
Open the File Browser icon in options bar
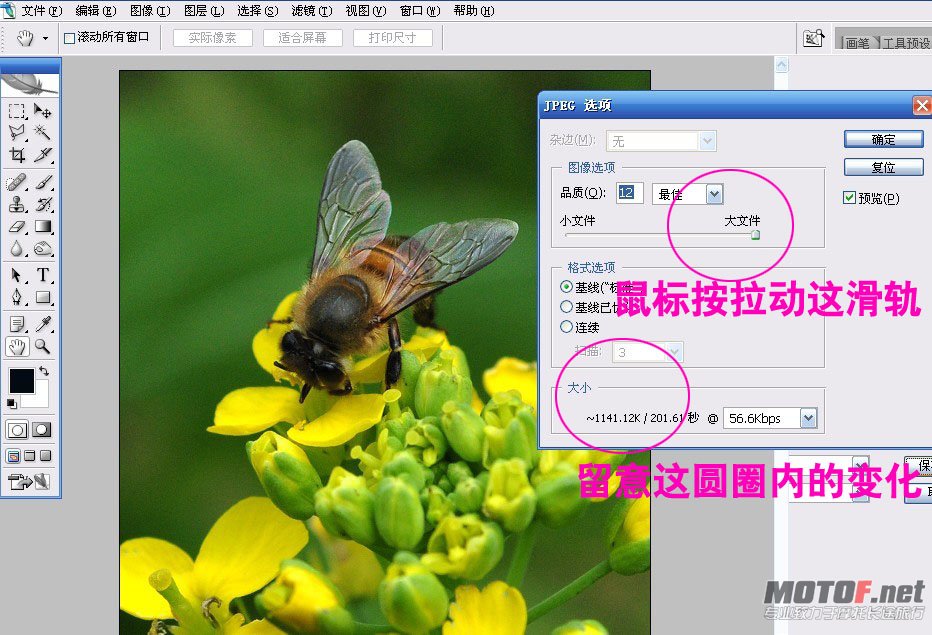(x=813, y=39)
